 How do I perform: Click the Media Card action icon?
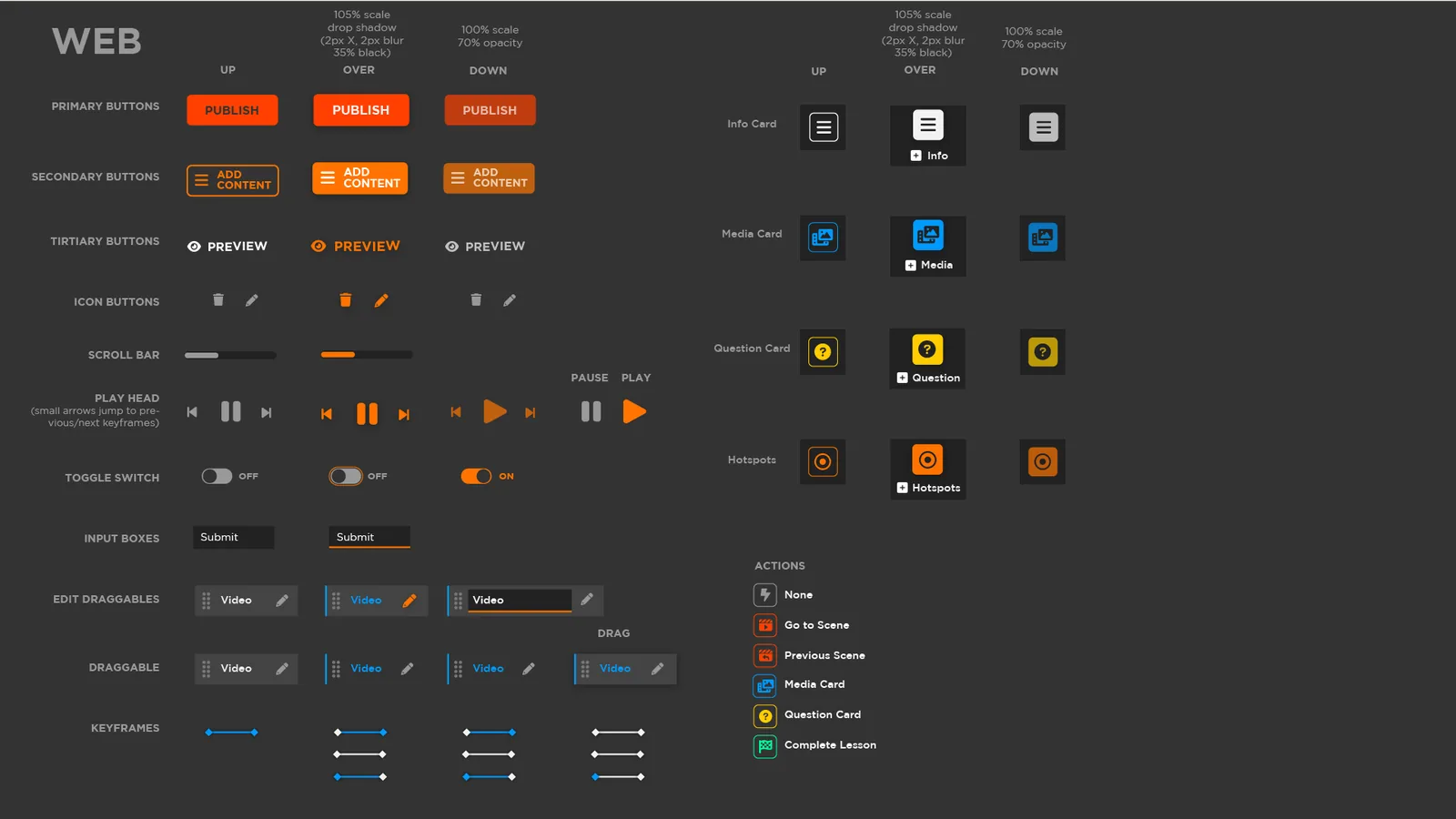(x=765, y=685)
